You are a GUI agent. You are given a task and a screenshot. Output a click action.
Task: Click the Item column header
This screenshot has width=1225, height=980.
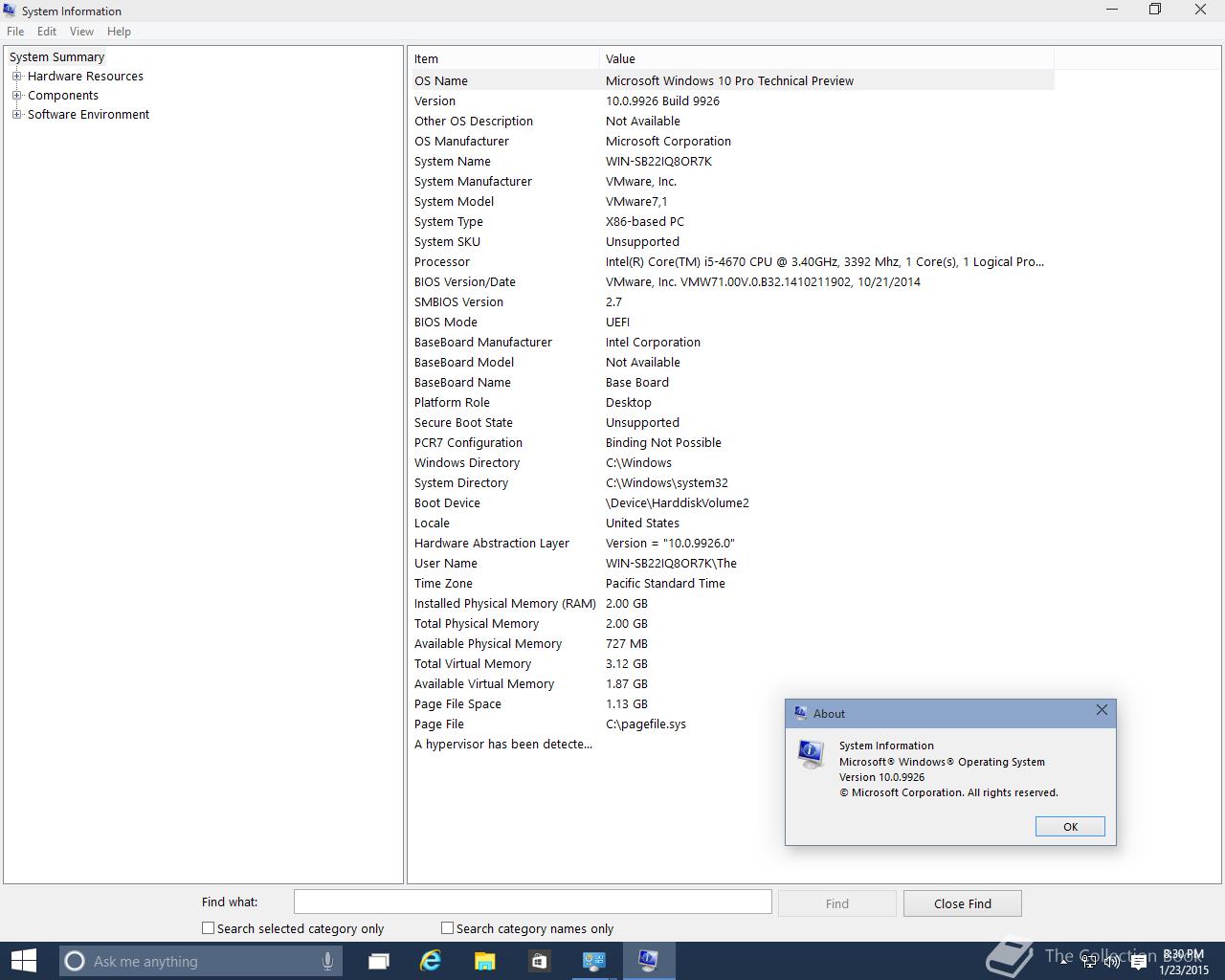coord(504,58)
